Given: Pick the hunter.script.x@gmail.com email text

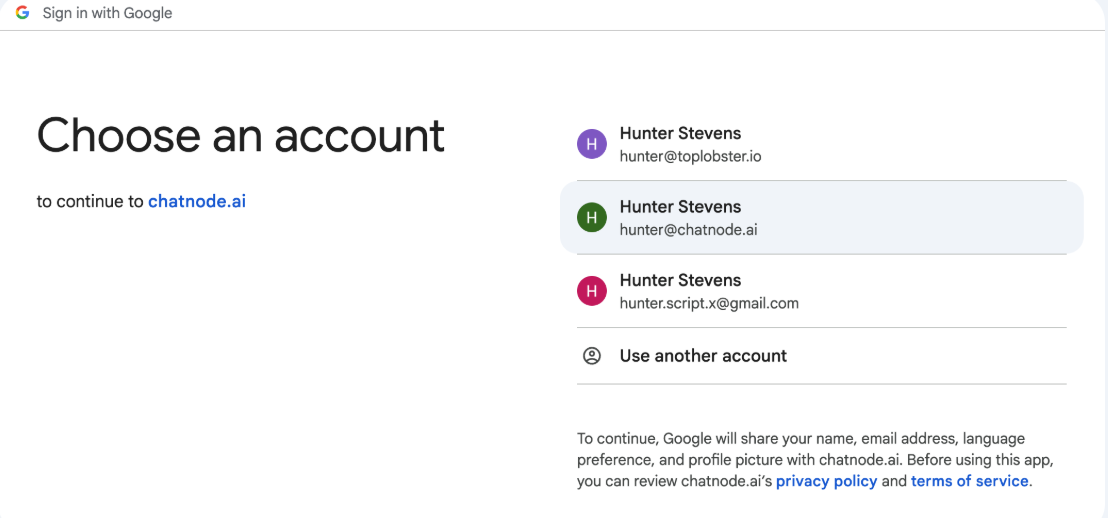Looking at the screenshot, I should pyautogui.click(x=709, y=304).
